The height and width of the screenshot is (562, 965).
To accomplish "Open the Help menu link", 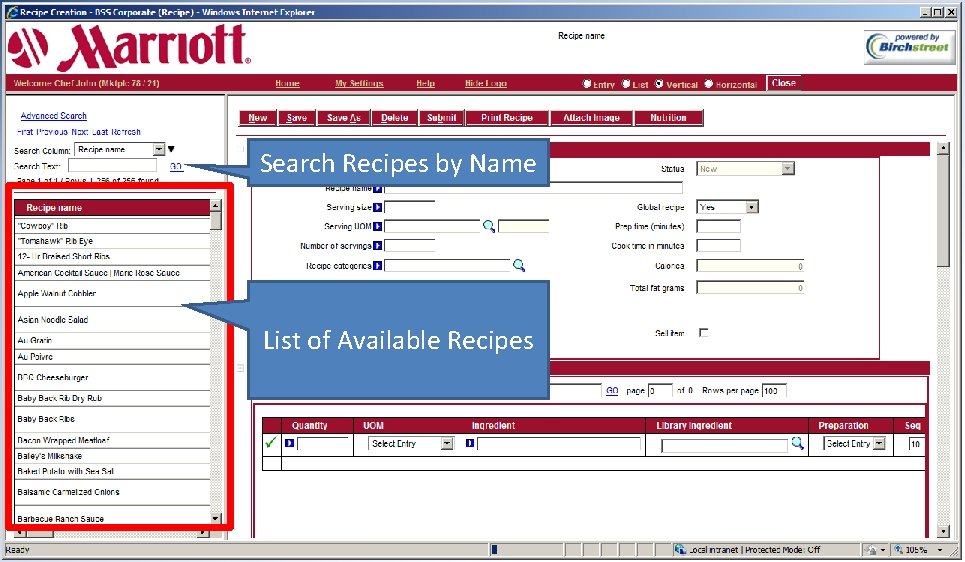I will tap(425, 84).
